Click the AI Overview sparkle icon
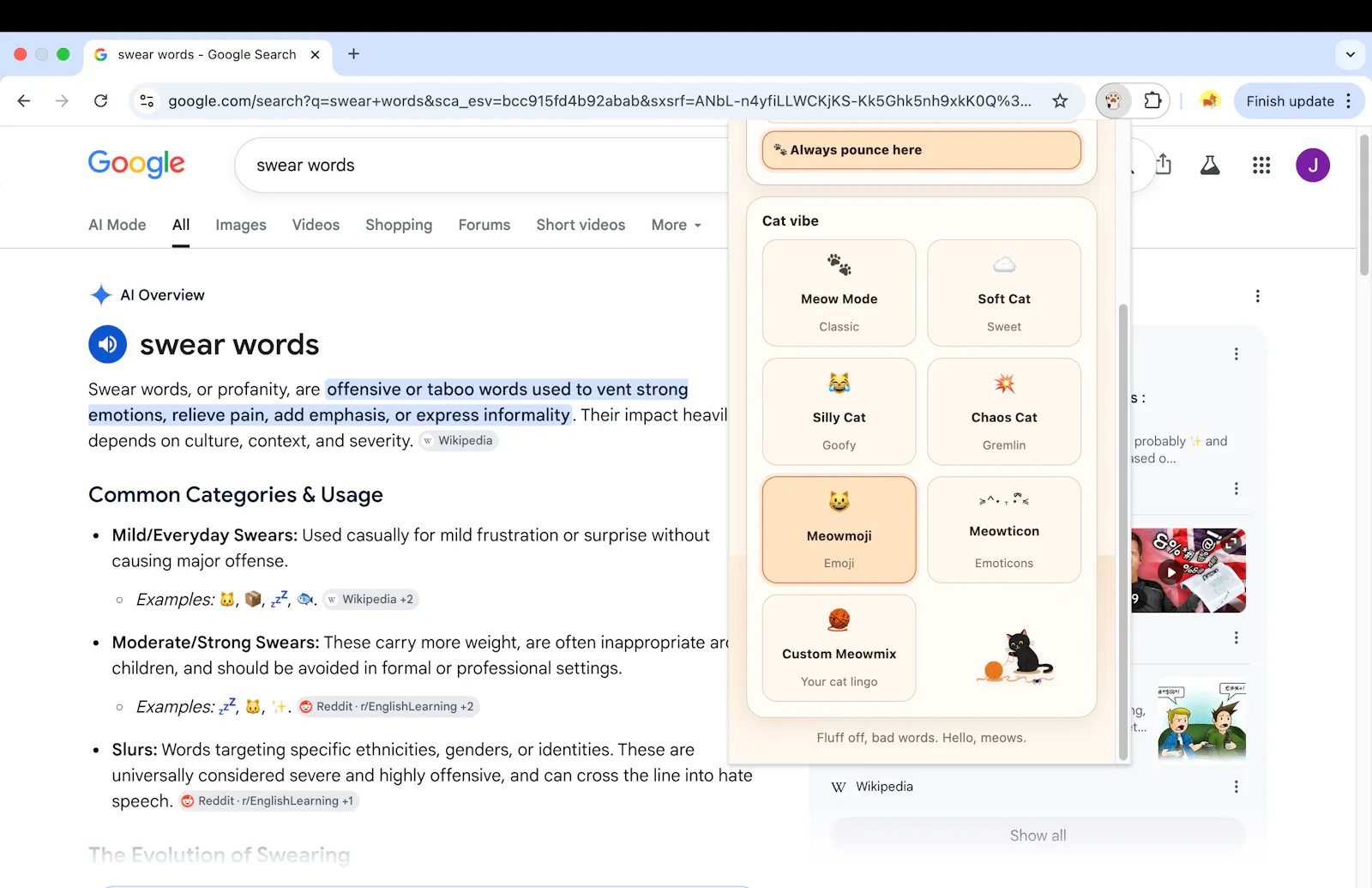 pos(100,295)
